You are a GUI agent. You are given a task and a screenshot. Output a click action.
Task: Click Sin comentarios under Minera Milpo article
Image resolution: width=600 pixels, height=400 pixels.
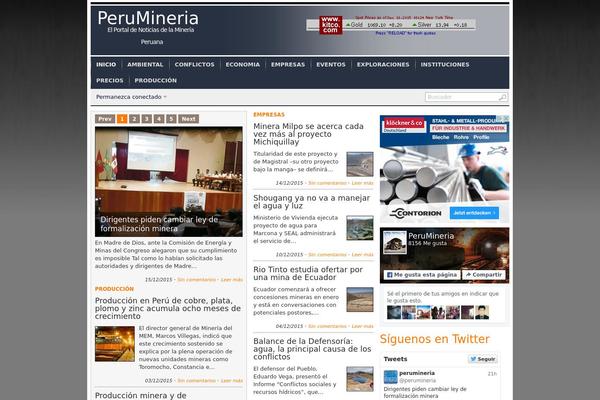[x=327, y=183]
